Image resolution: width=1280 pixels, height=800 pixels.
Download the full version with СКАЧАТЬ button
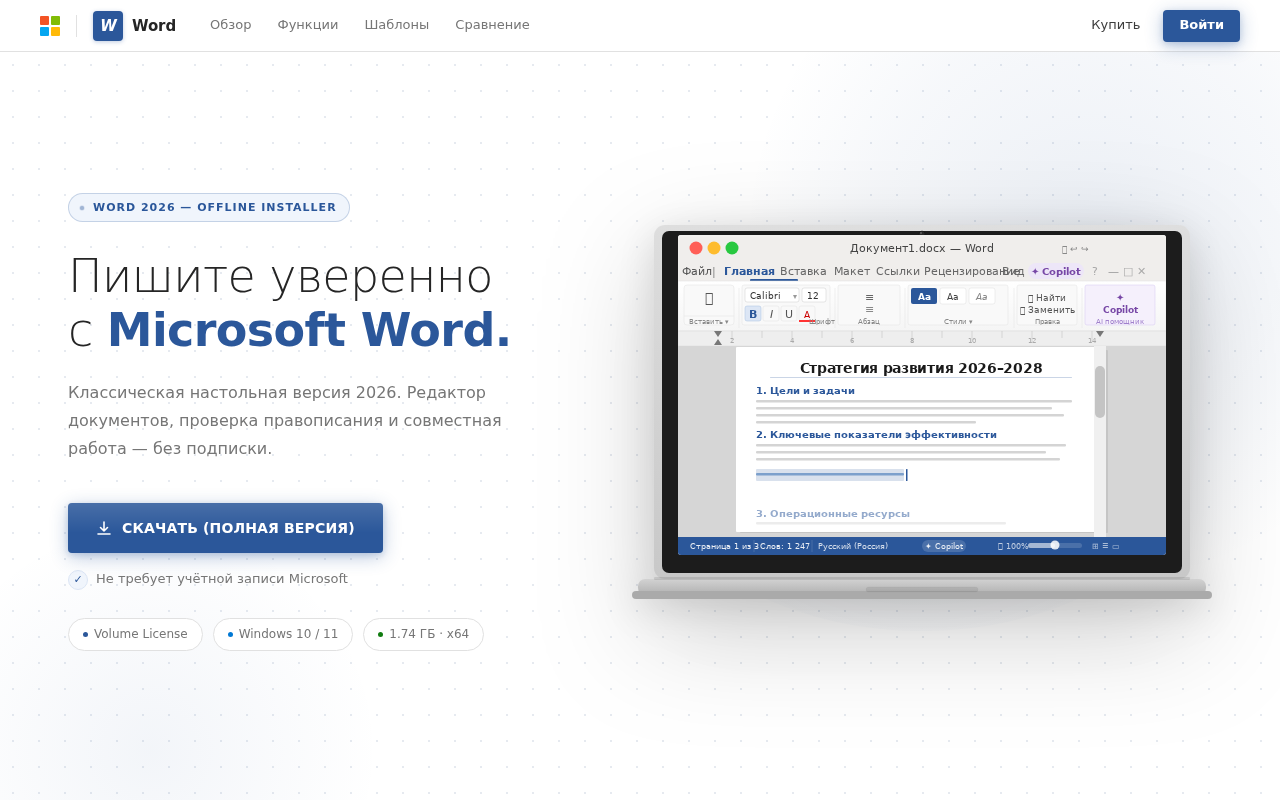(x=225, y=528)
